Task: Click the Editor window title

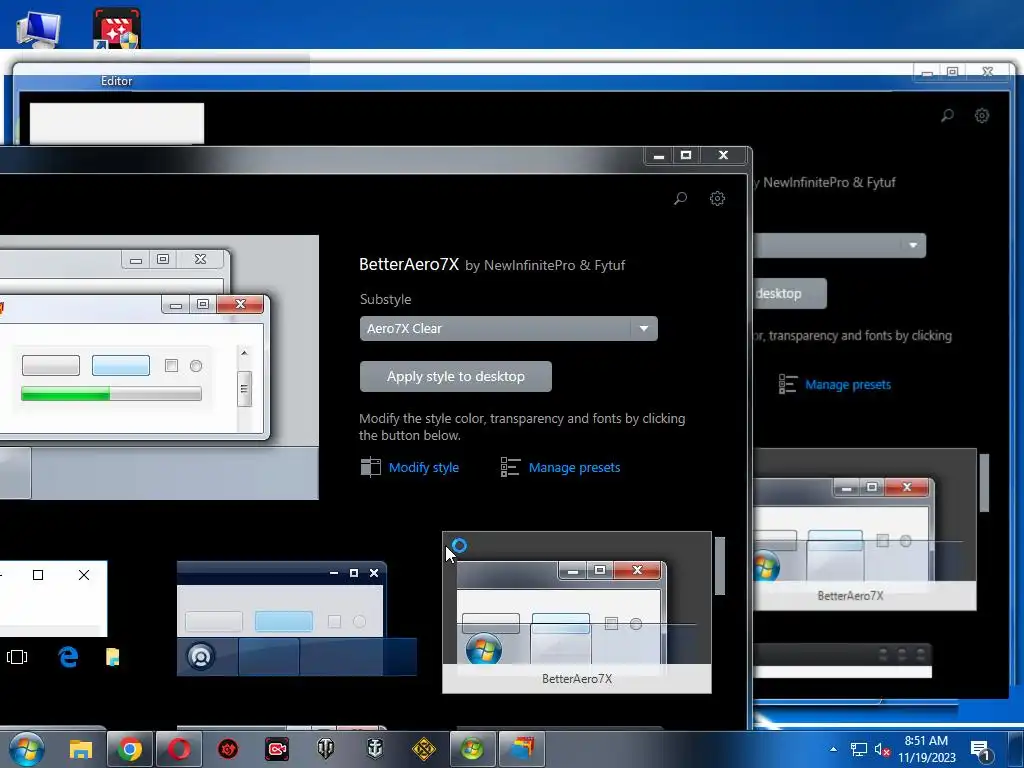Action: [x=116, y=81]
